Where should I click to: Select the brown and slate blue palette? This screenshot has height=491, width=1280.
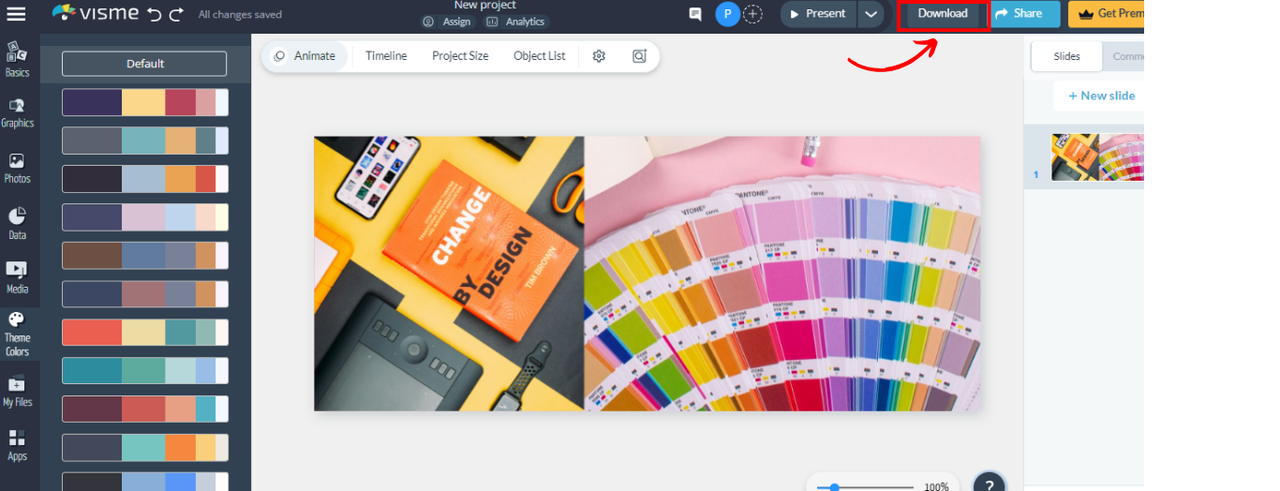point(145,255)
